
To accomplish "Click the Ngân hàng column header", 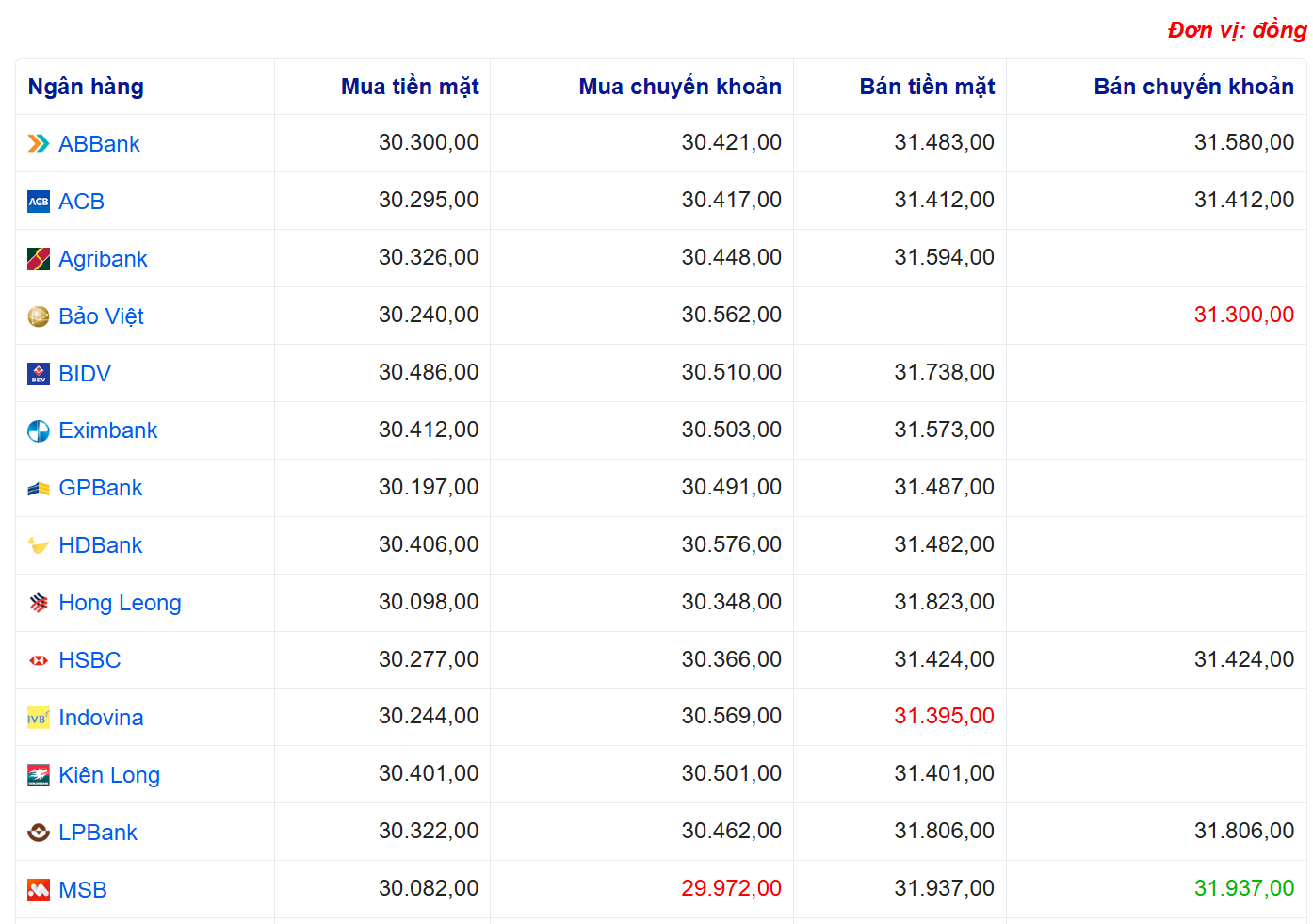I will (x=86, y=87).
